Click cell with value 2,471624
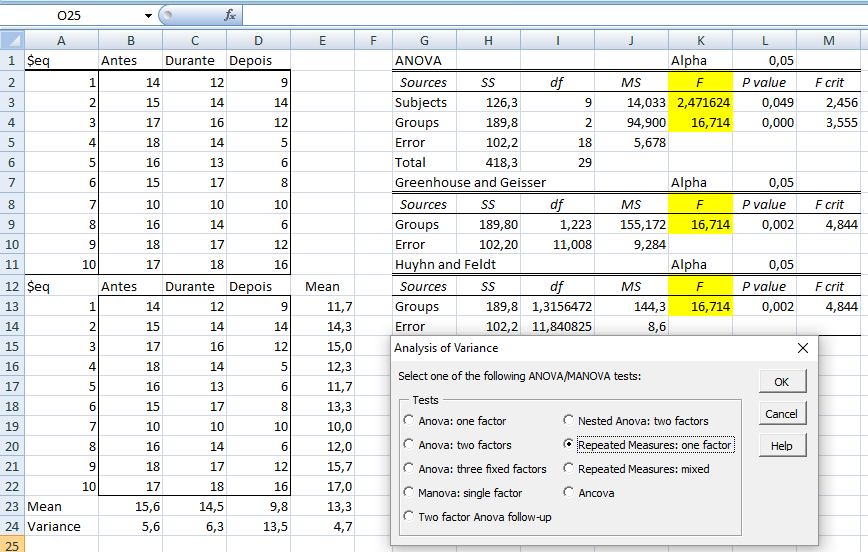Screen dimensions: 868x552 [701, 102]
